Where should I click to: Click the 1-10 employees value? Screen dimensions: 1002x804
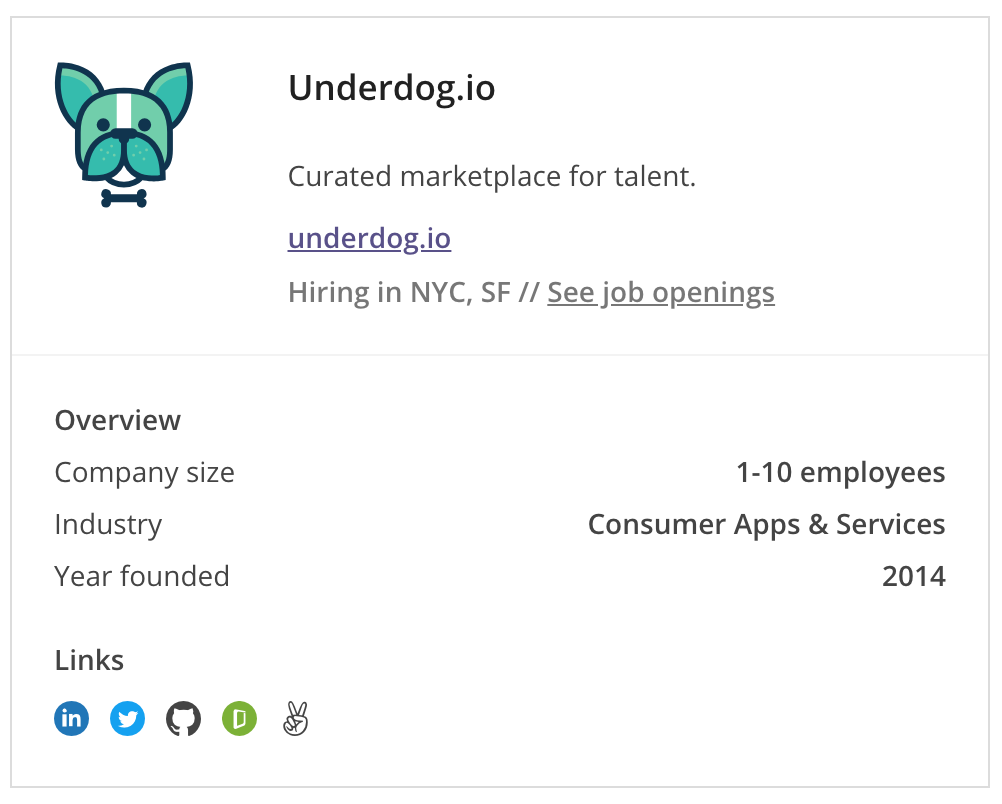click(840, 473)
